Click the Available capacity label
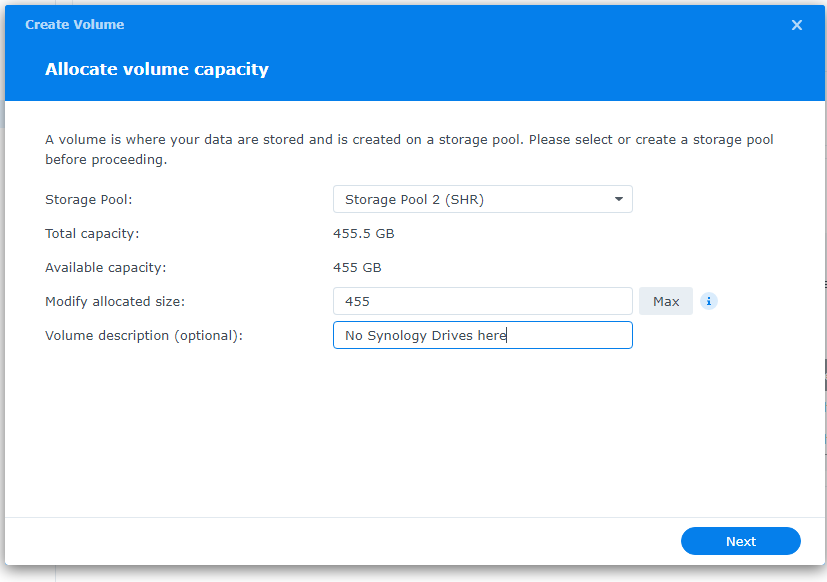This screenshot has height=582, width=827. (x=105, y=268)
